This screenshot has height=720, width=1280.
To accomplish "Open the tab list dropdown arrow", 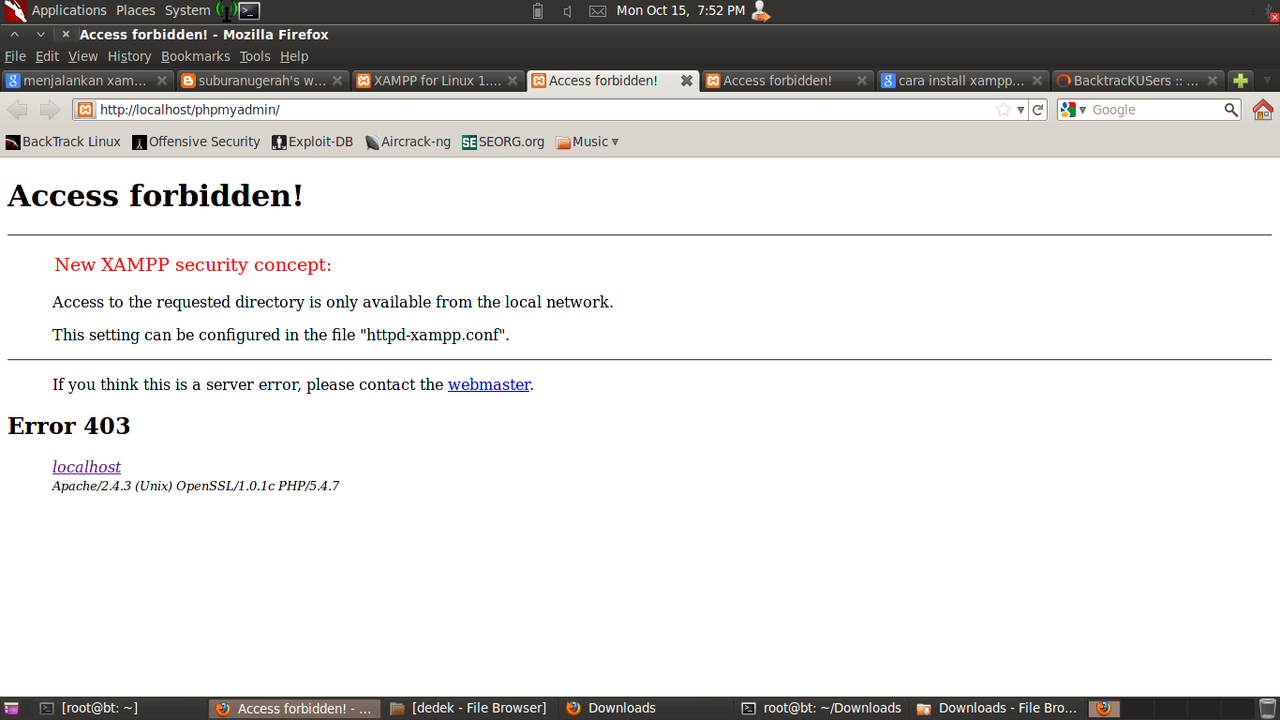I will coord(1267,81).
